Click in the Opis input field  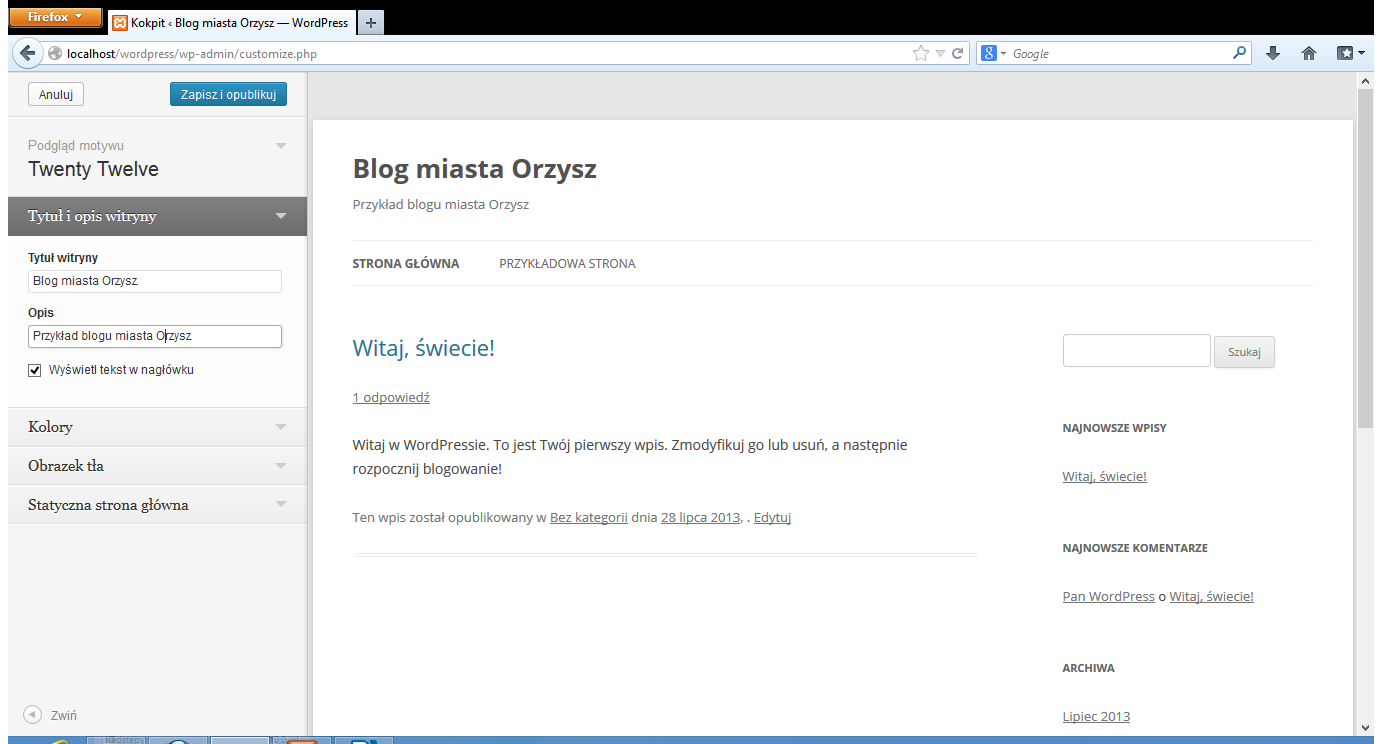click(x=155, y=336)
